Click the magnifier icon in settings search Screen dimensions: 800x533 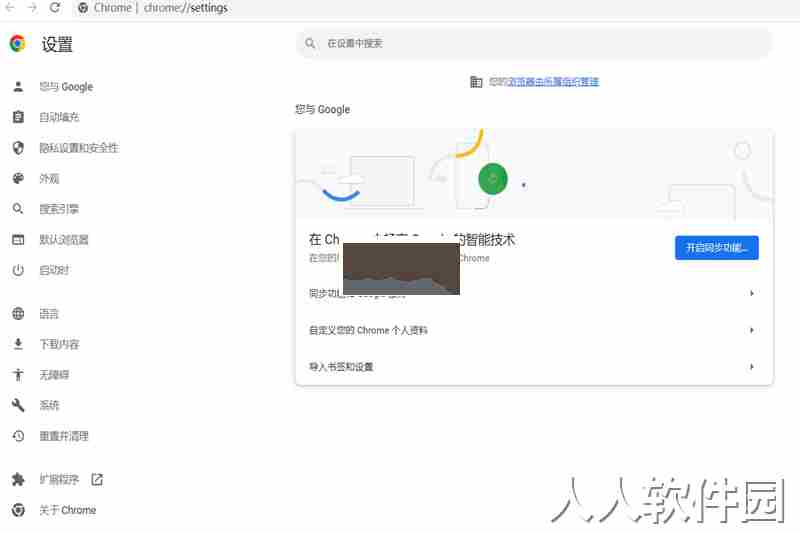(x=310, y=43)
